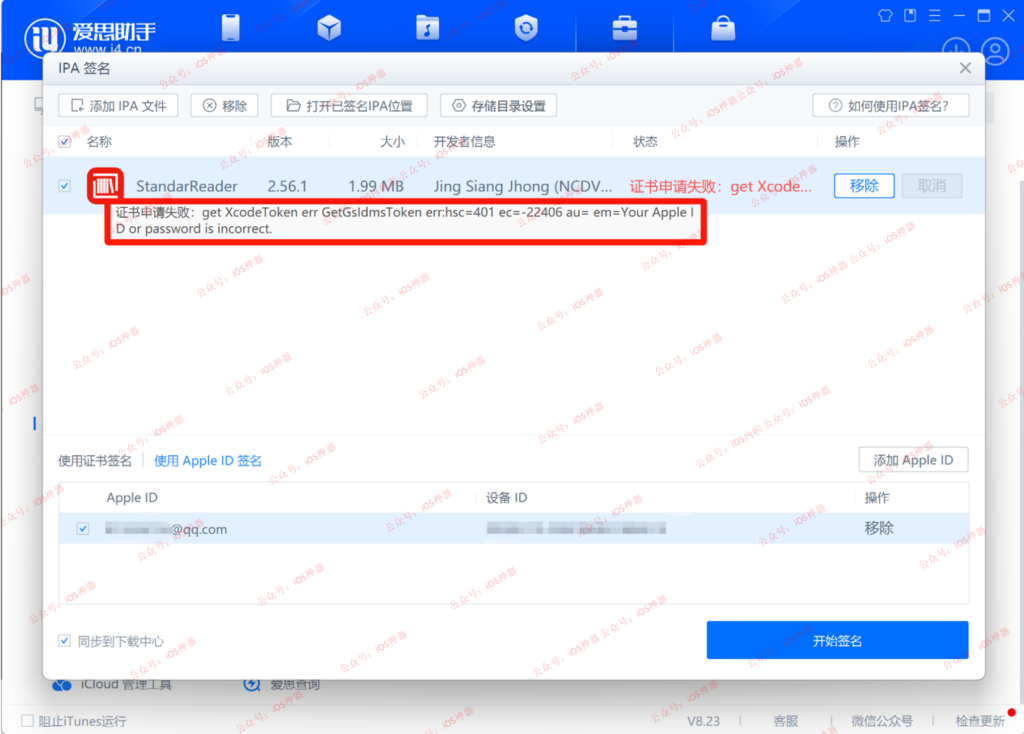Viewport: 1024px width, 734px height.
Task: Click 打开已签名IPA位置 button
Action: [349, 106]
